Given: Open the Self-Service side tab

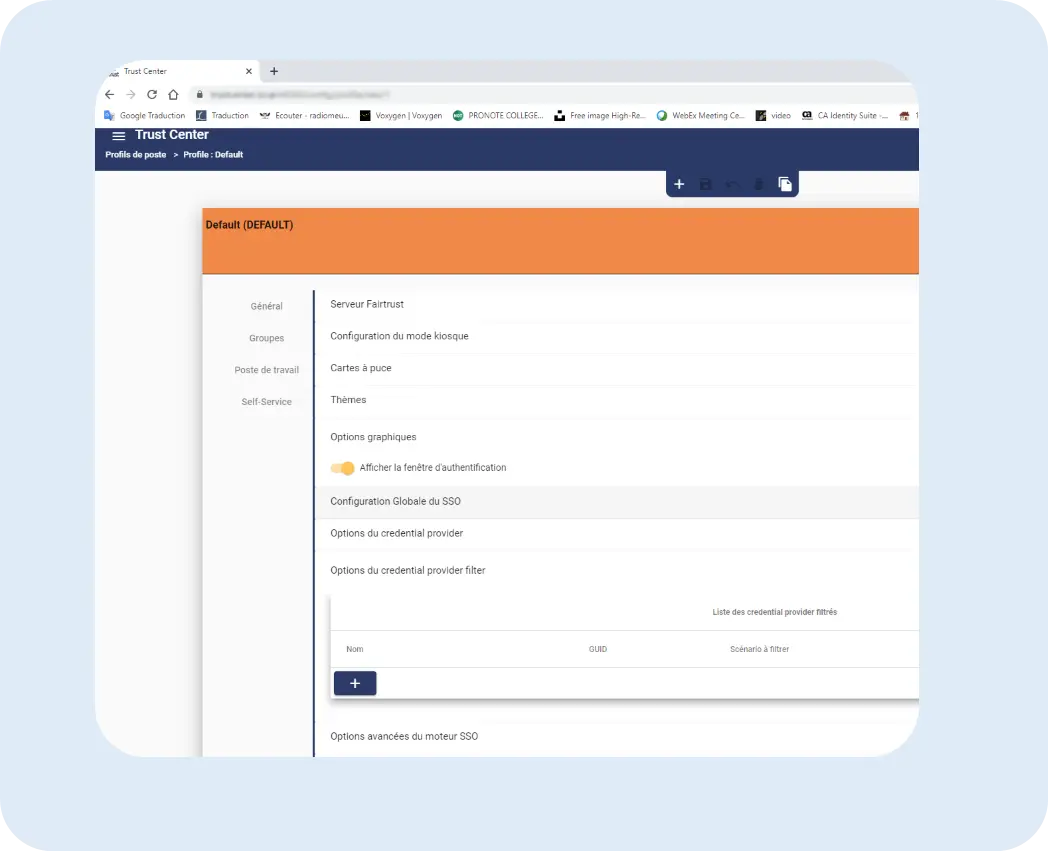Looking at the screenshot, I should pos(266,402).
